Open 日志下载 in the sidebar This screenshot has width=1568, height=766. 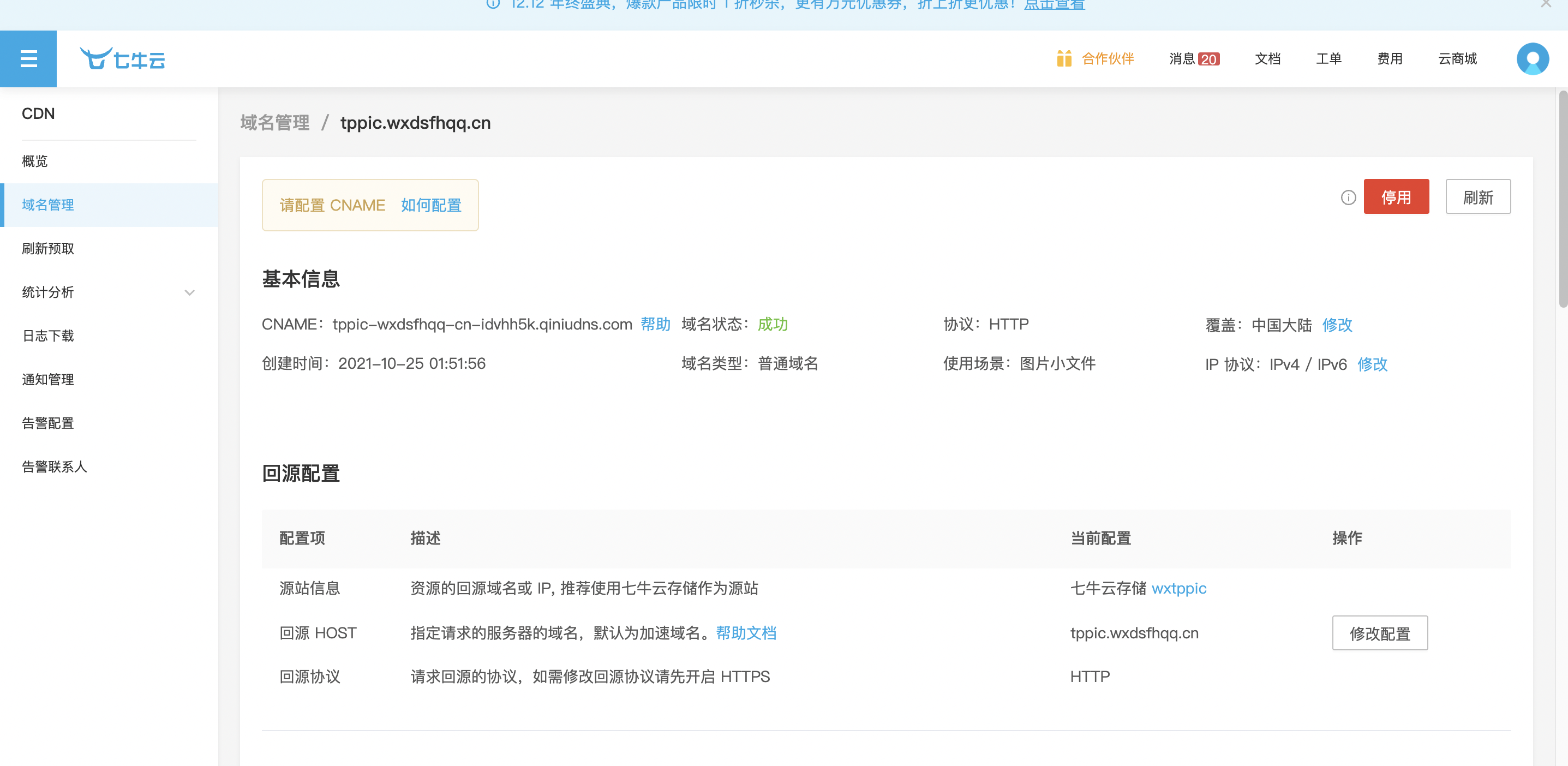[110, 336]
